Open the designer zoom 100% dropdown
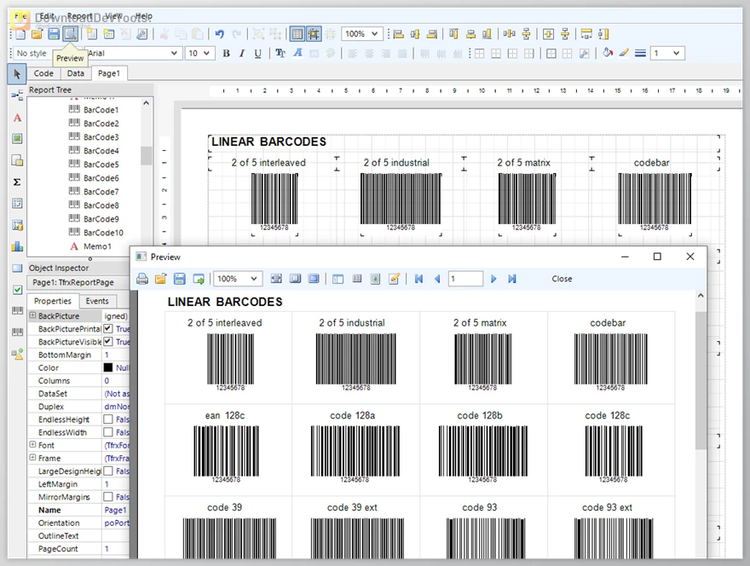The height and width of the screenshot is (566, 750). tap(375, 34)
